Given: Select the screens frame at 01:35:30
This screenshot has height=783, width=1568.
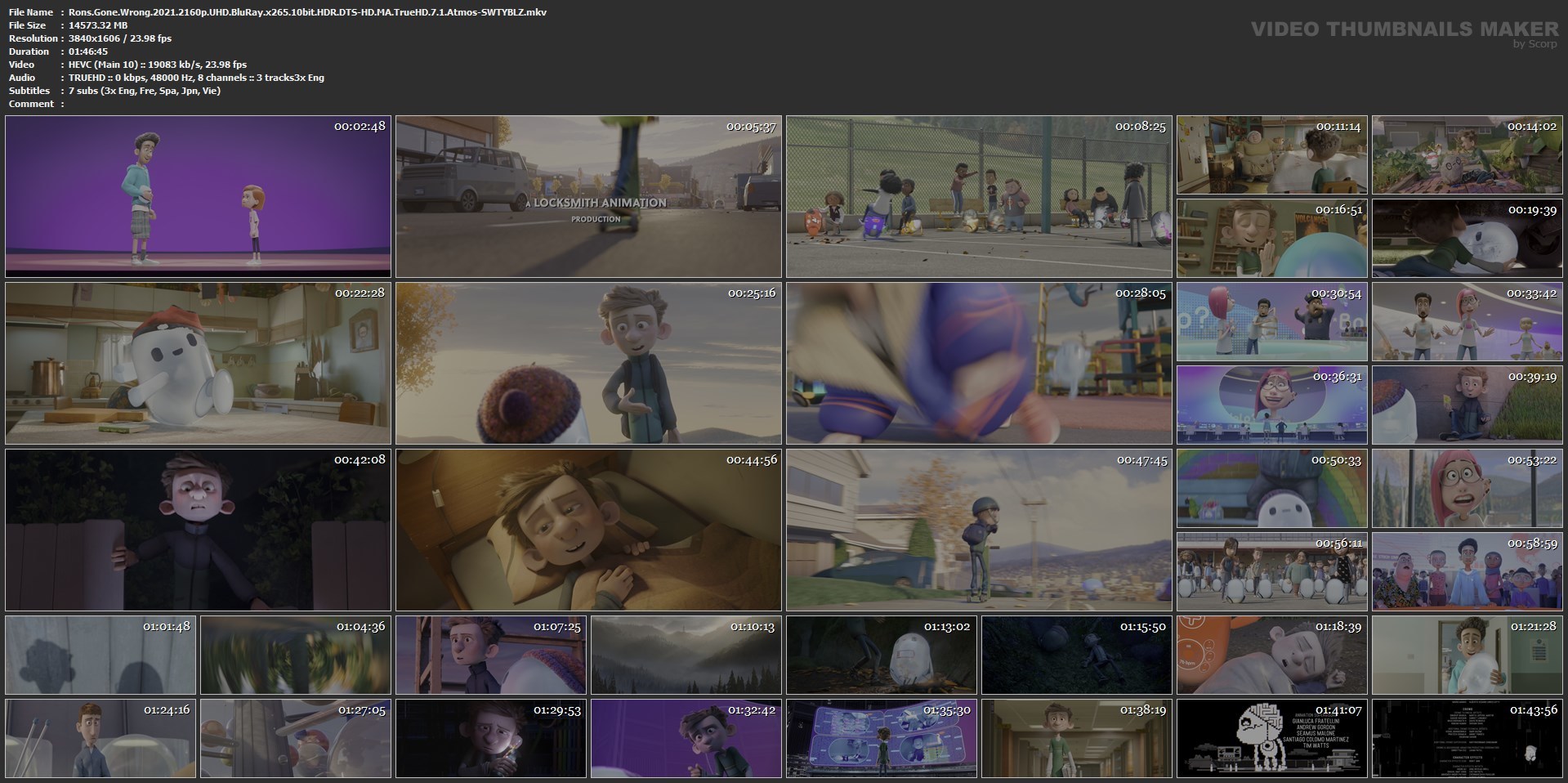Looking at the screenshot, I should point(882,738).
